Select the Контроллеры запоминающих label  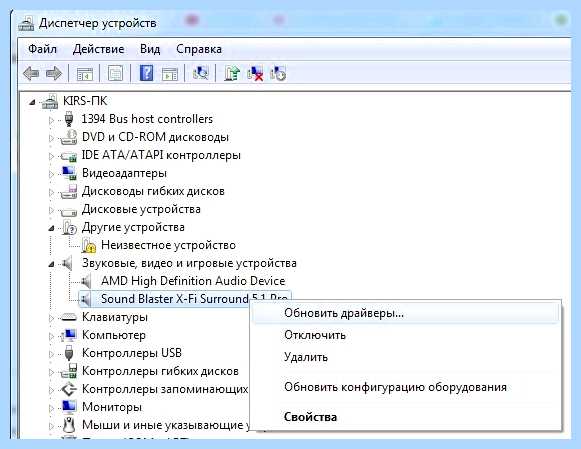[165, 389]
